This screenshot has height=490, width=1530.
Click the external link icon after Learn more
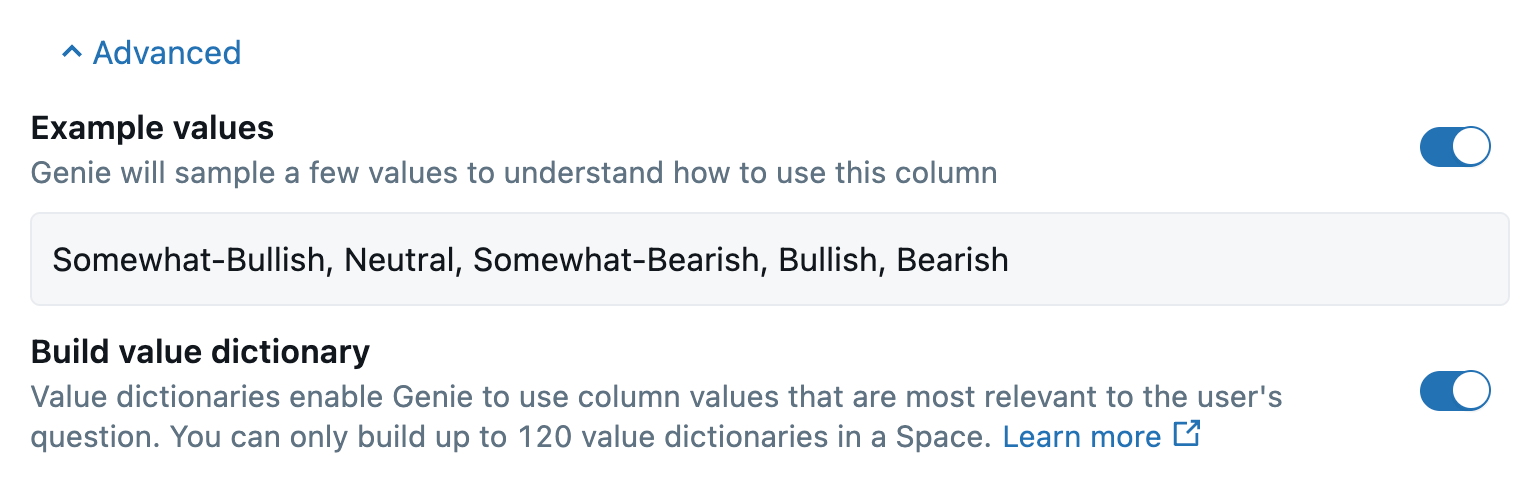coord(1186,435)
